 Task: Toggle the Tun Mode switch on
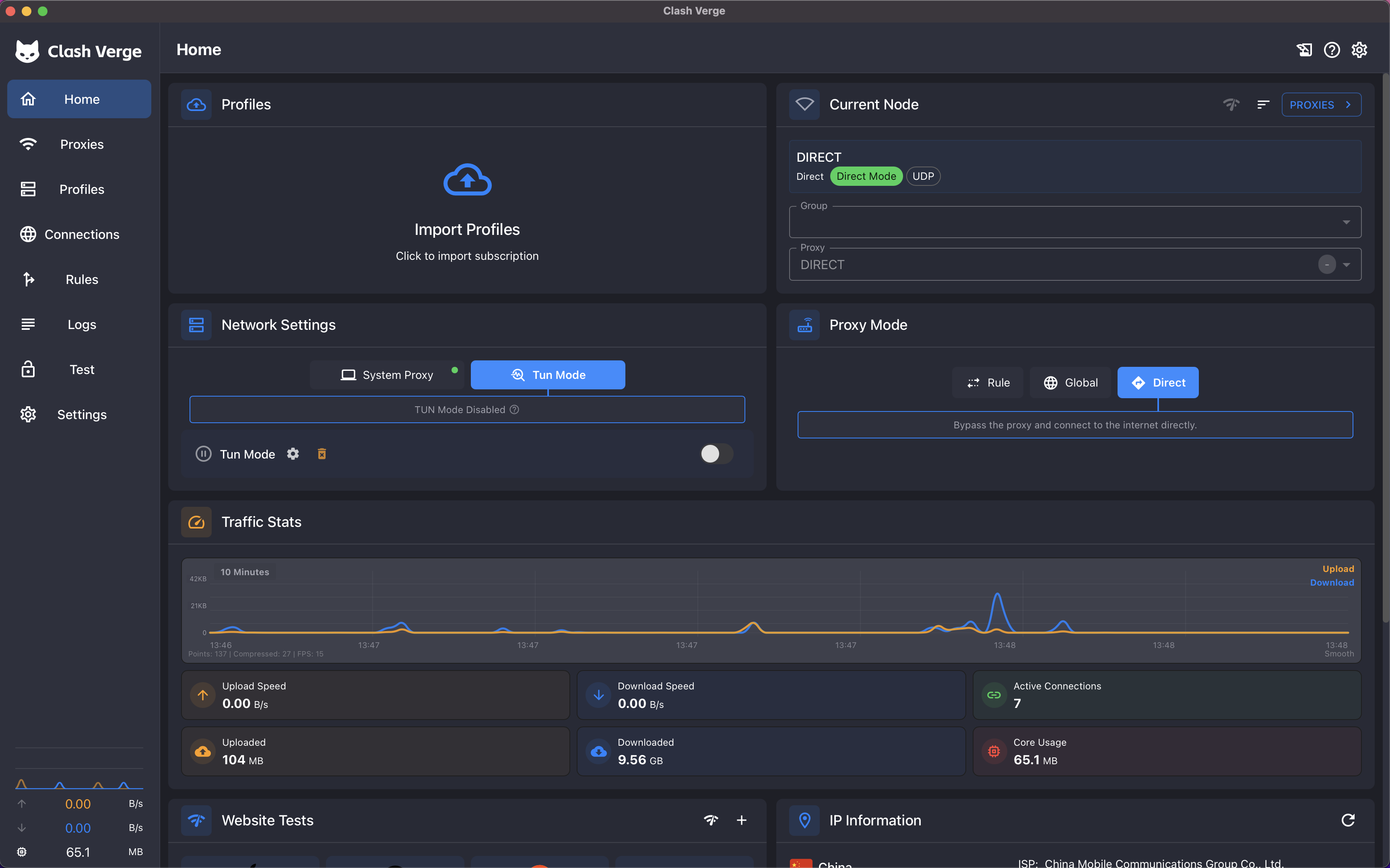tap(716, 454)
